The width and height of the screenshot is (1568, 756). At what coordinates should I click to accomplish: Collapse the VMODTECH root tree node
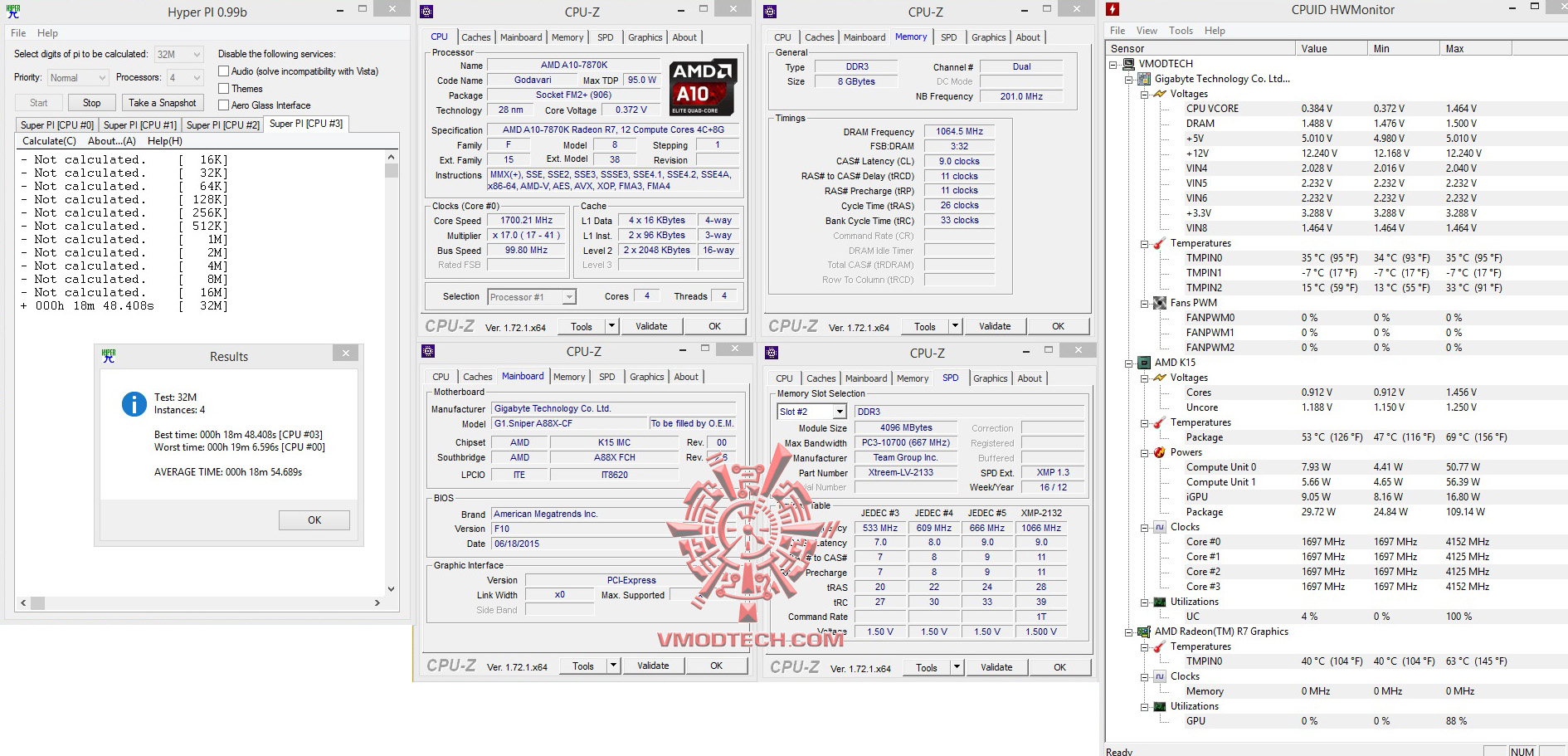coord(1113,64)
